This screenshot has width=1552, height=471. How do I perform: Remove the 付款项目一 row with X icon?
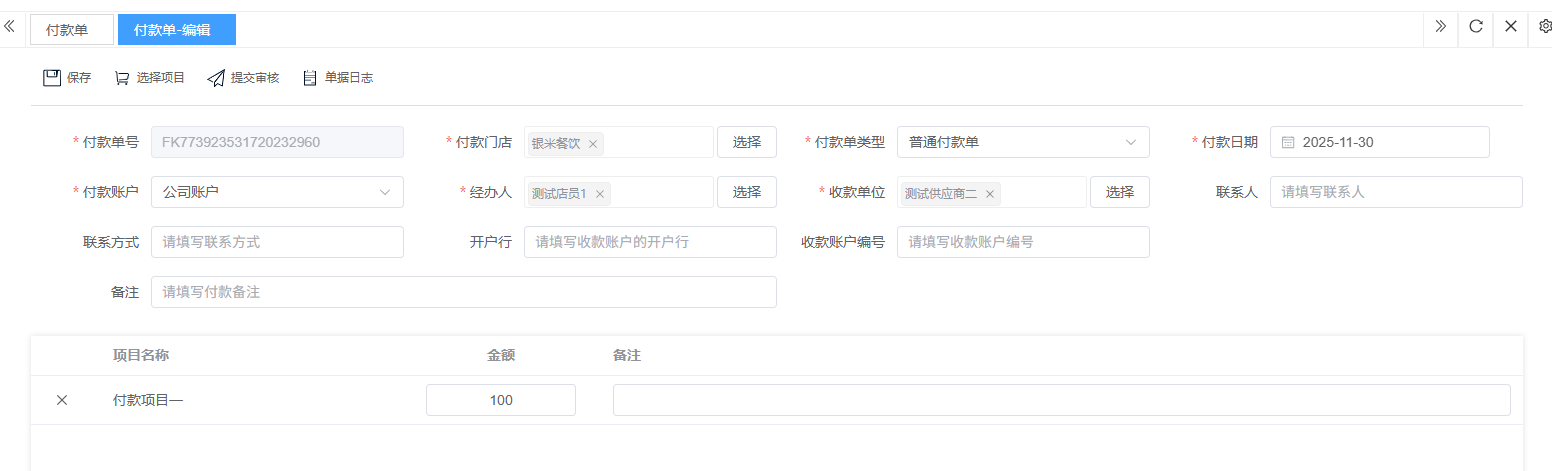(x=62, y=400)
